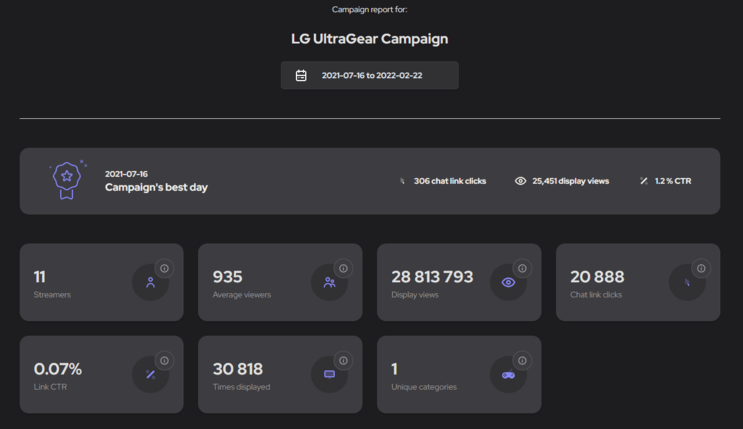Click the '306 chat link clicks' stat
743x429 pixels.
(x=450, y=181)
